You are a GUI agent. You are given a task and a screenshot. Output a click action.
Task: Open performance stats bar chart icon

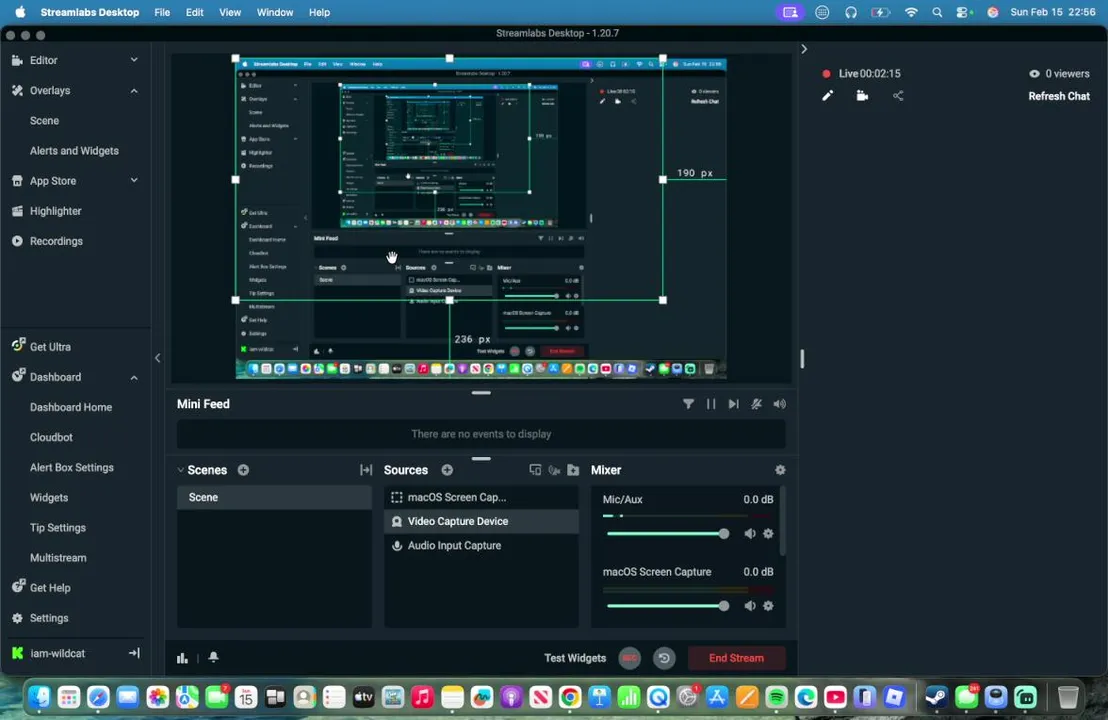click(182, 658)
